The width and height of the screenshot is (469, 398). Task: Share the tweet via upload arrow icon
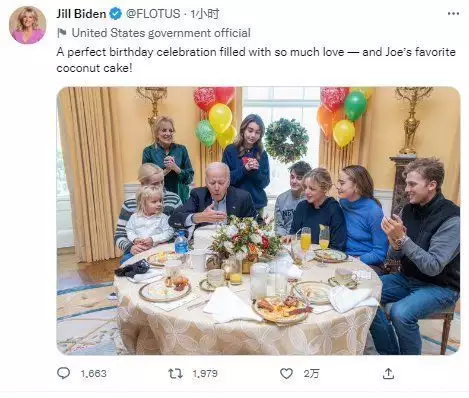click(x=388, y=373)
